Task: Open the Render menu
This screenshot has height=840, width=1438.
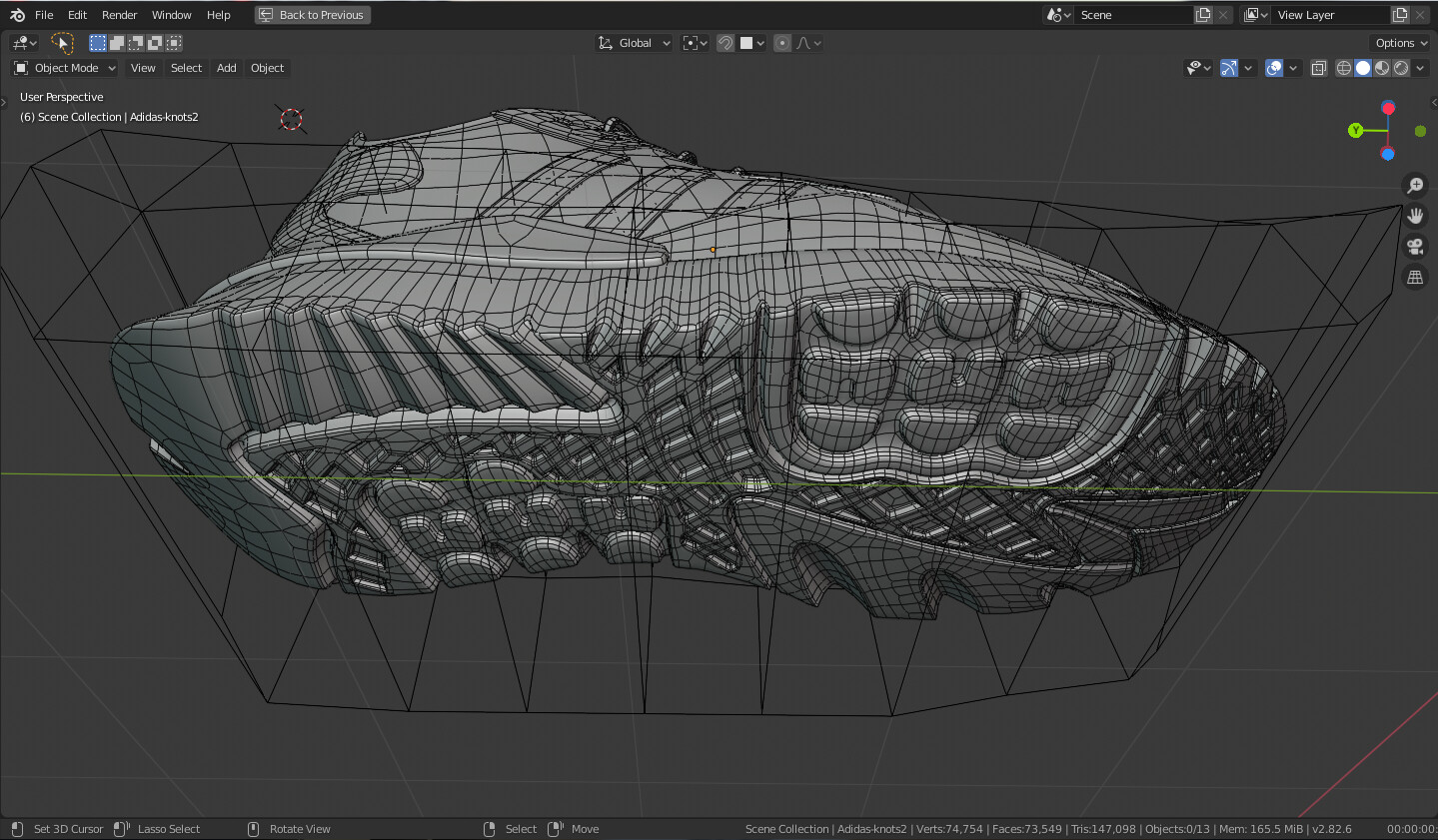Action: tap(119, 15)
